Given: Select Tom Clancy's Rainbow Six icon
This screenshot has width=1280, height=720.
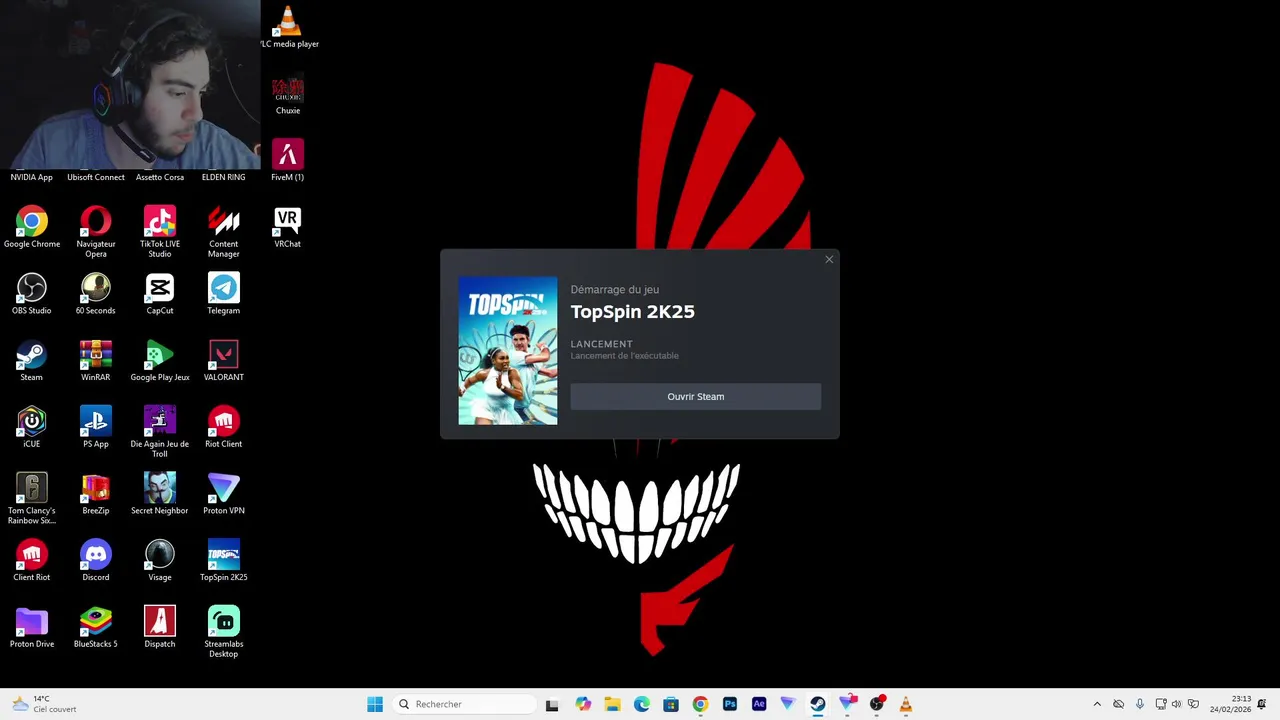Looking at the screenshot, I should pyautogui.click(x=32, y=498).
